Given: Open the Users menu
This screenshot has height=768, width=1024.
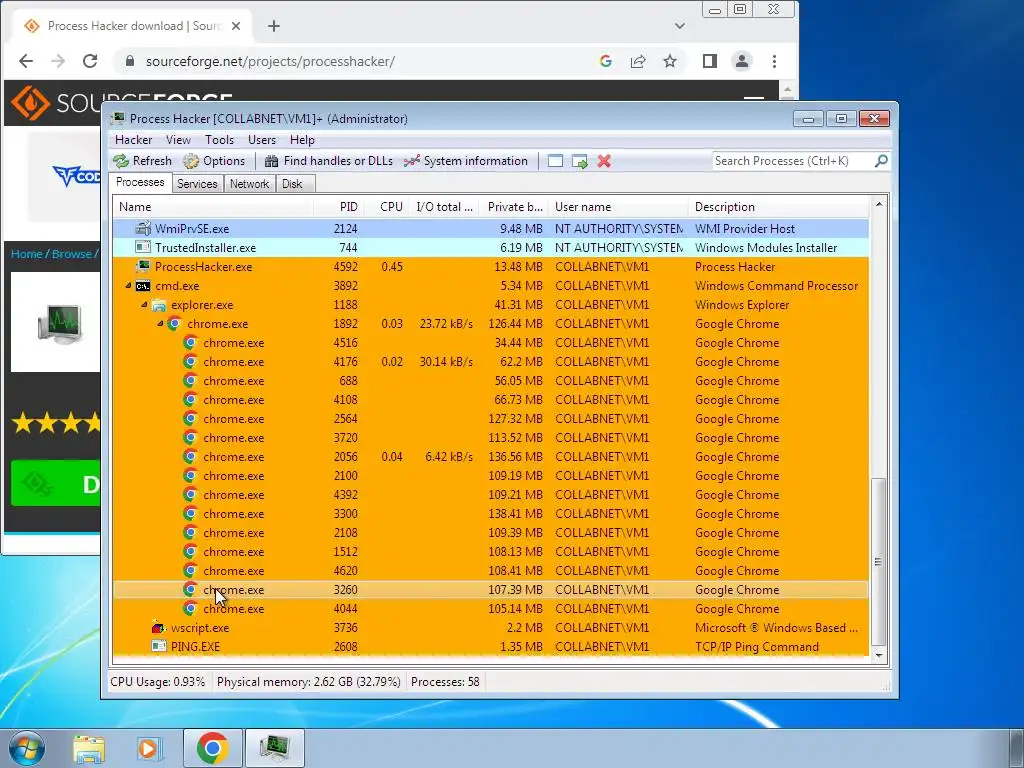Looking at the screenshot, I should point(262,140).
